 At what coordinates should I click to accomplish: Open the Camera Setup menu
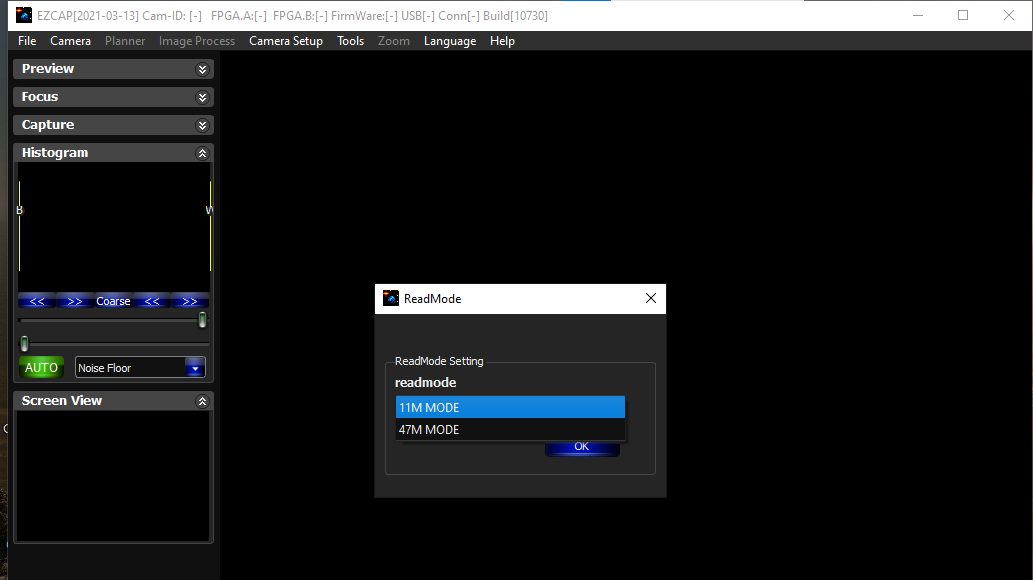(x=286, y=41)
